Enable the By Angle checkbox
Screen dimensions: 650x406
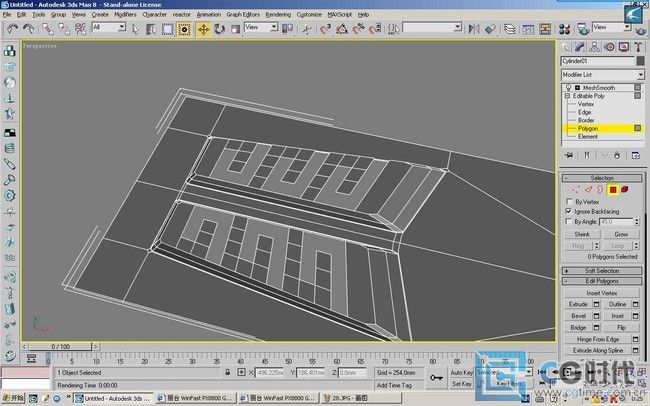[x=569, y=222]
